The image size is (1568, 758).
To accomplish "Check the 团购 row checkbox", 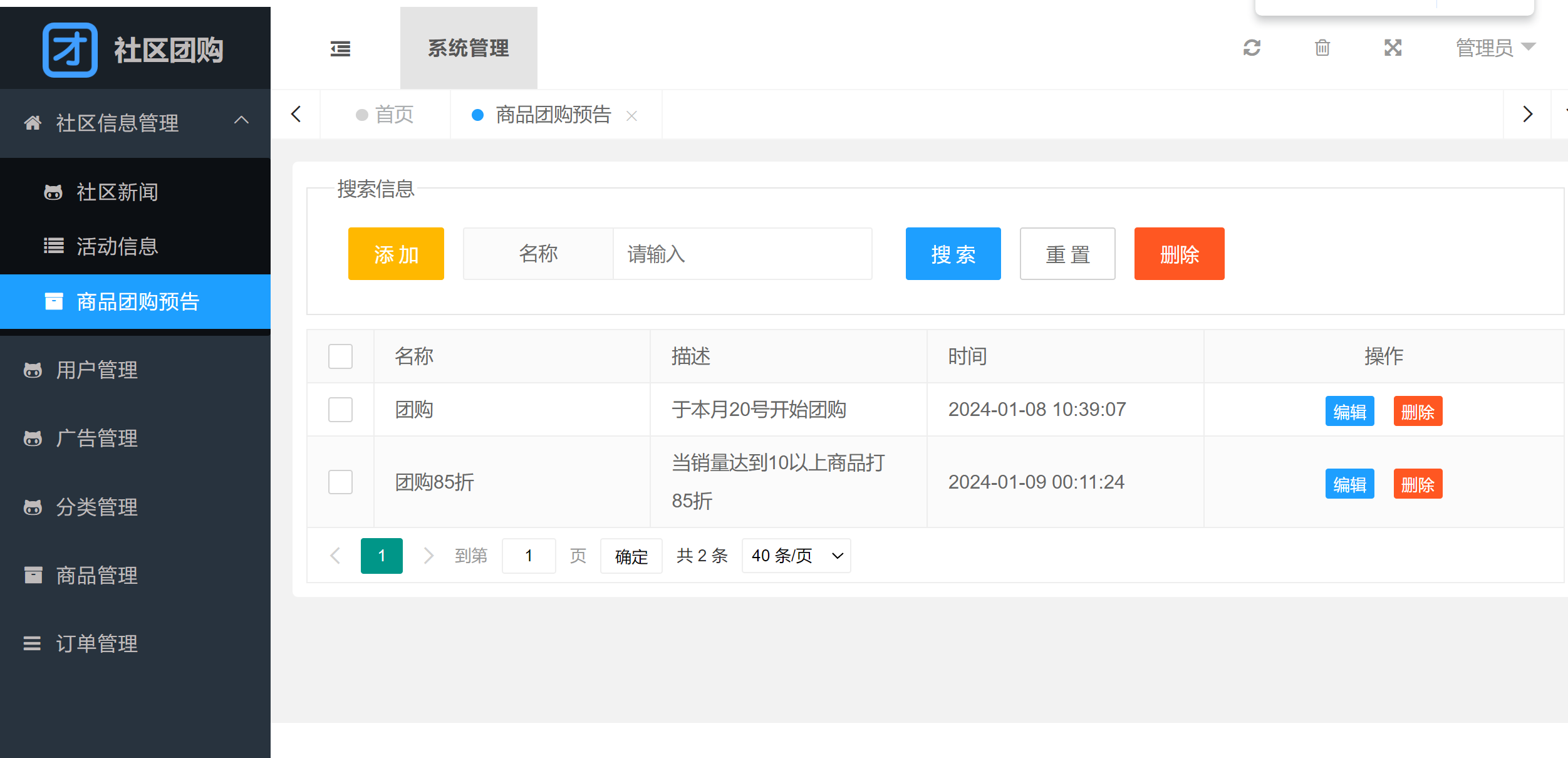I will pyautogui.click(x=340, y=410).
